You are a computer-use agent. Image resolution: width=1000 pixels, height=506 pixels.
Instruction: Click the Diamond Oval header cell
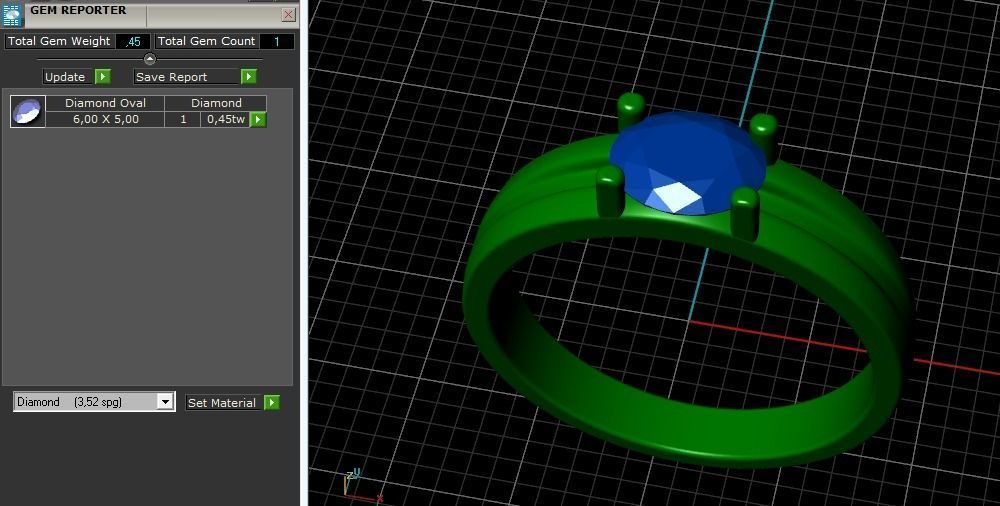click(x=105, y=103)
